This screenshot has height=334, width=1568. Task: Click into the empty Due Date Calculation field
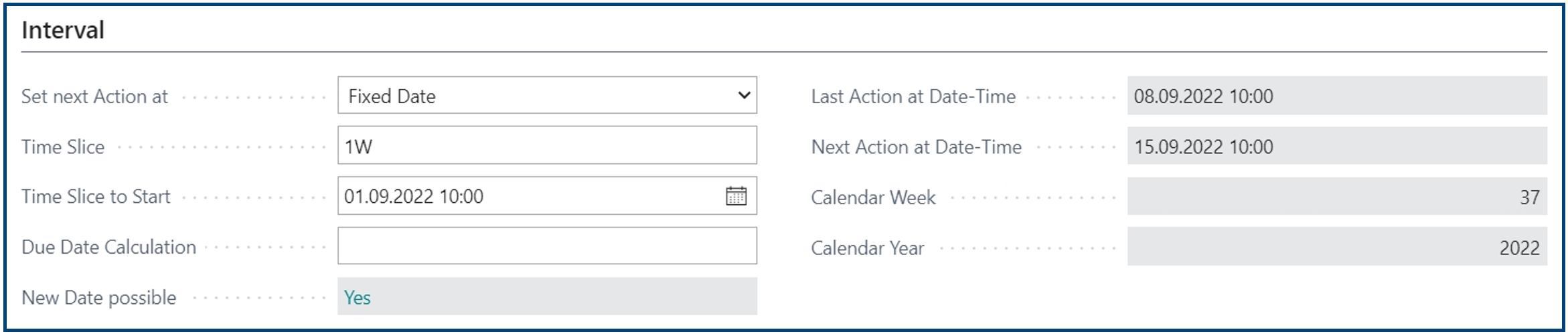click(x=547, y=246)
